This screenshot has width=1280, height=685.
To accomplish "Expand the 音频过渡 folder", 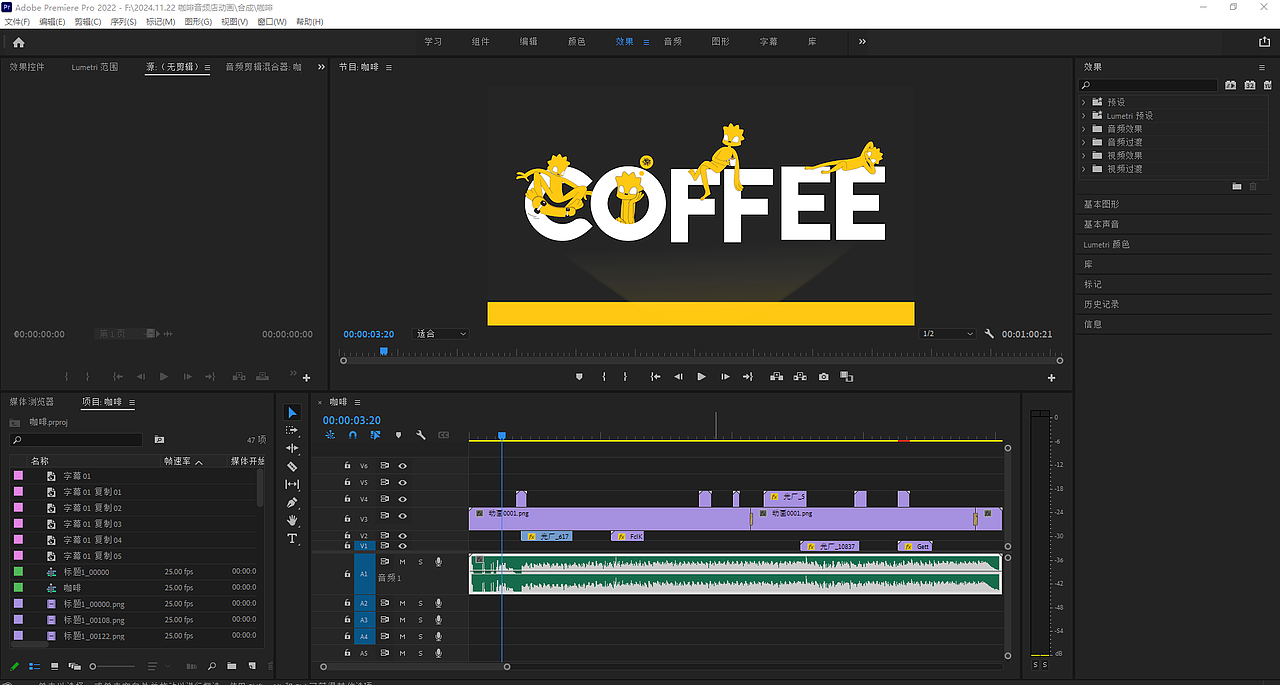I will (x=1084, y=142).
